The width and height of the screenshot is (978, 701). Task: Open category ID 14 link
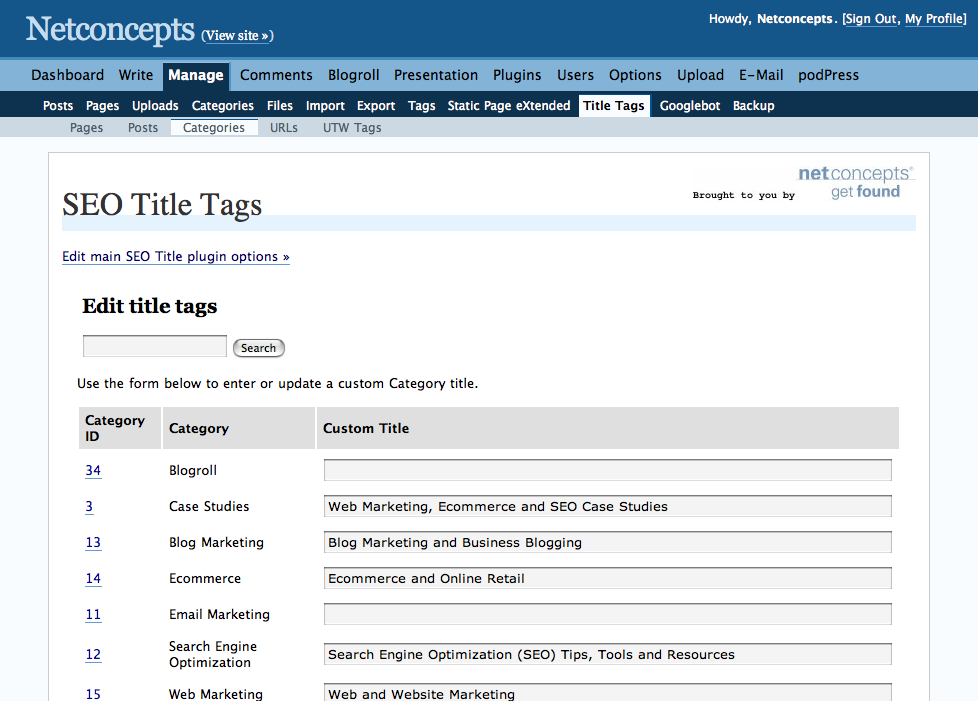pyautogui.click(x=93, y=579)
